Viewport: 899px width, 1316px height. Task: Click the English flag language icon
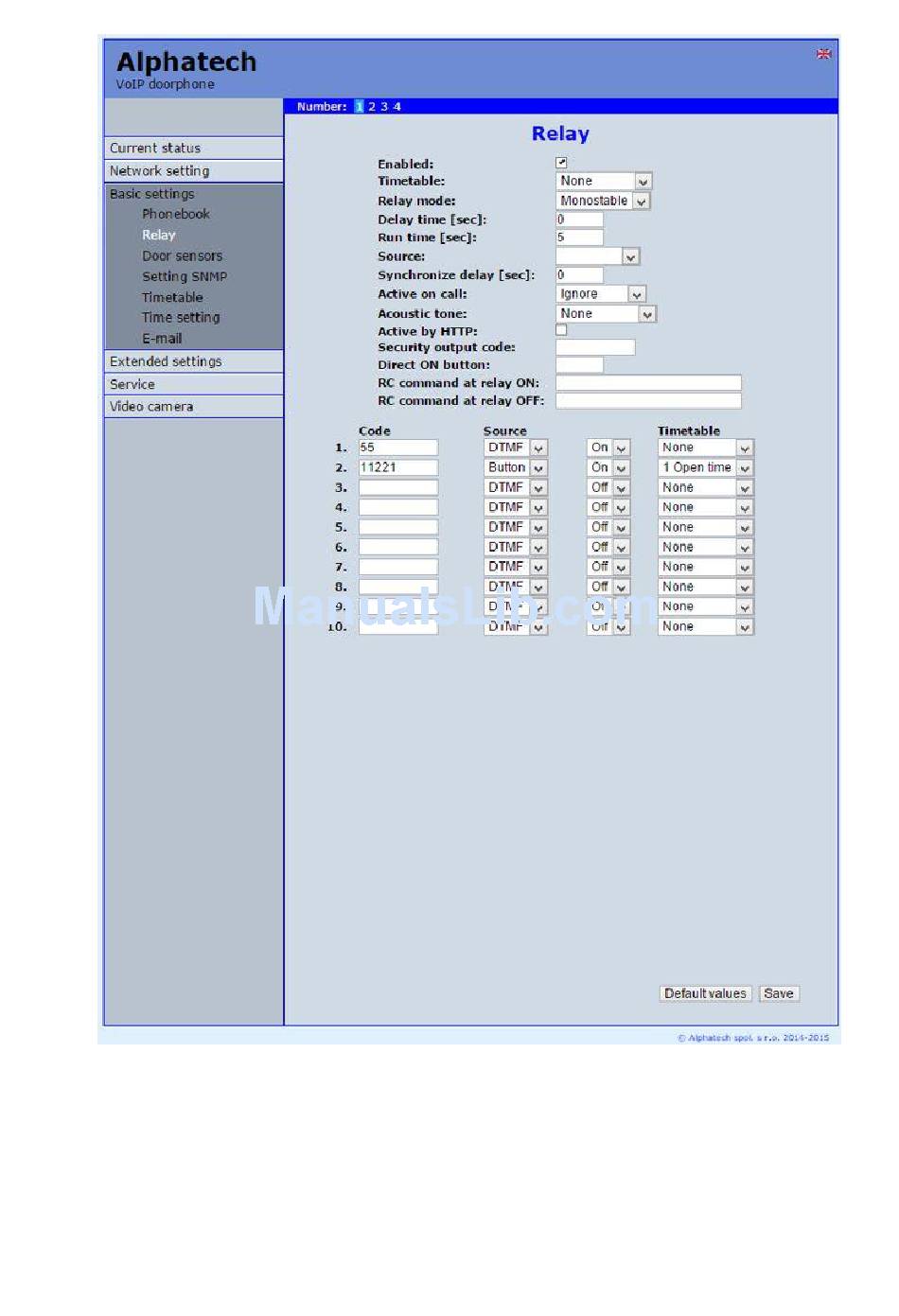point(823,54)
